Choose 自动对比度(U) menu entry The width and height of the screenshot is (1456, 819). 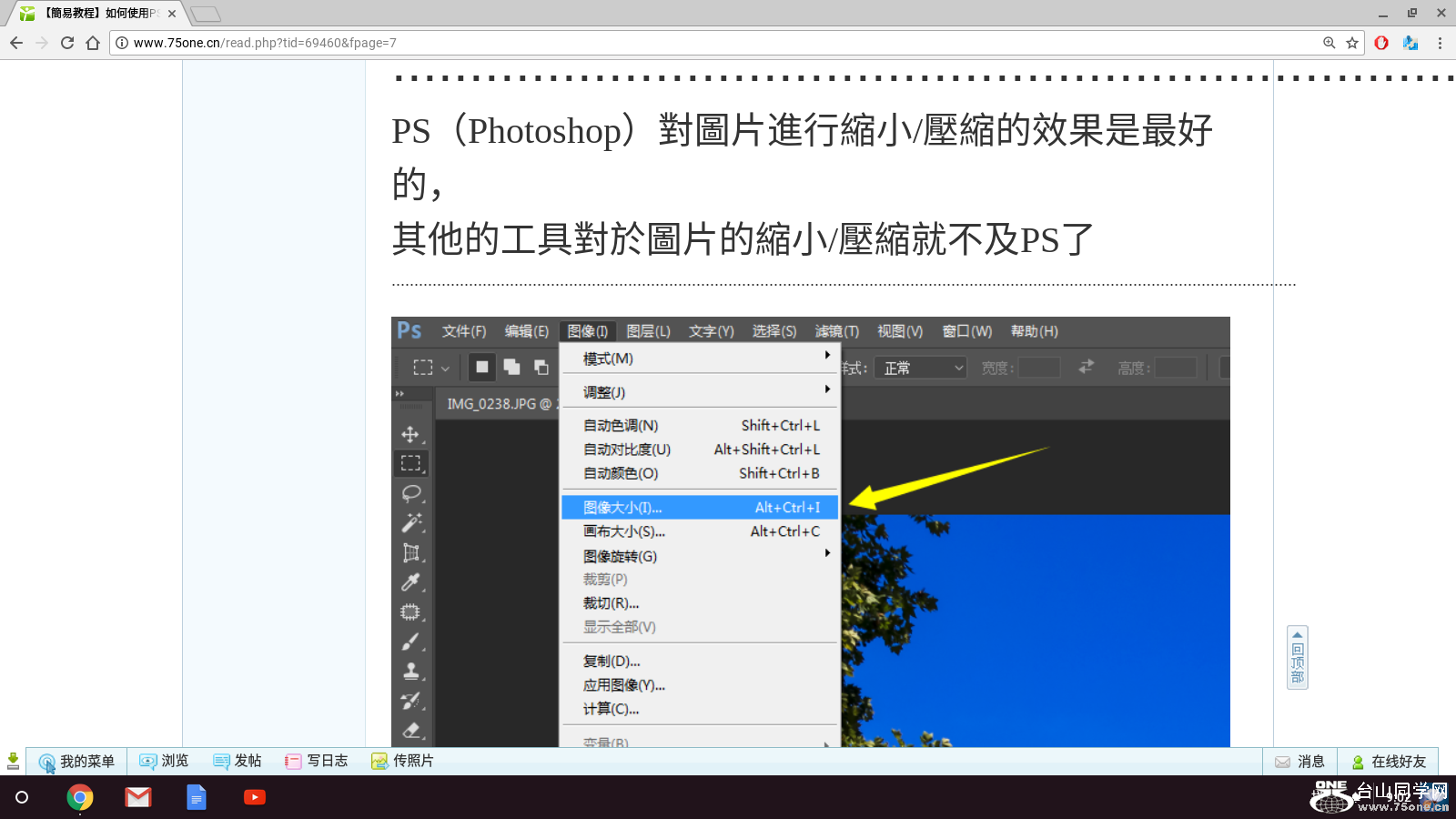[699, 450]
